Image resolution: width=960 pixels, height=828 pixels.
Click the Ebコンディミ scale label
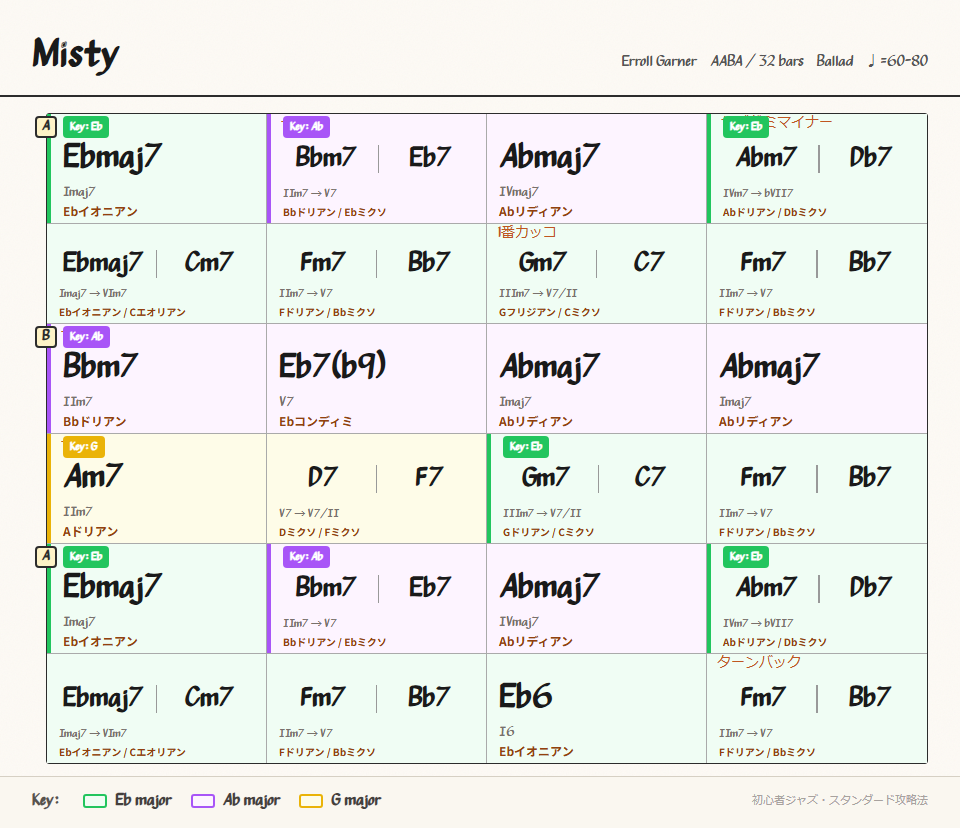coord(316,422)
